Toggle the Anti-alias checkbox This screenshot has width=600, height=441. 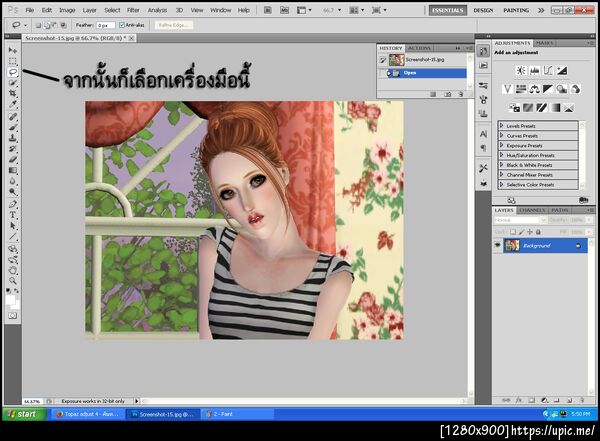122,25
